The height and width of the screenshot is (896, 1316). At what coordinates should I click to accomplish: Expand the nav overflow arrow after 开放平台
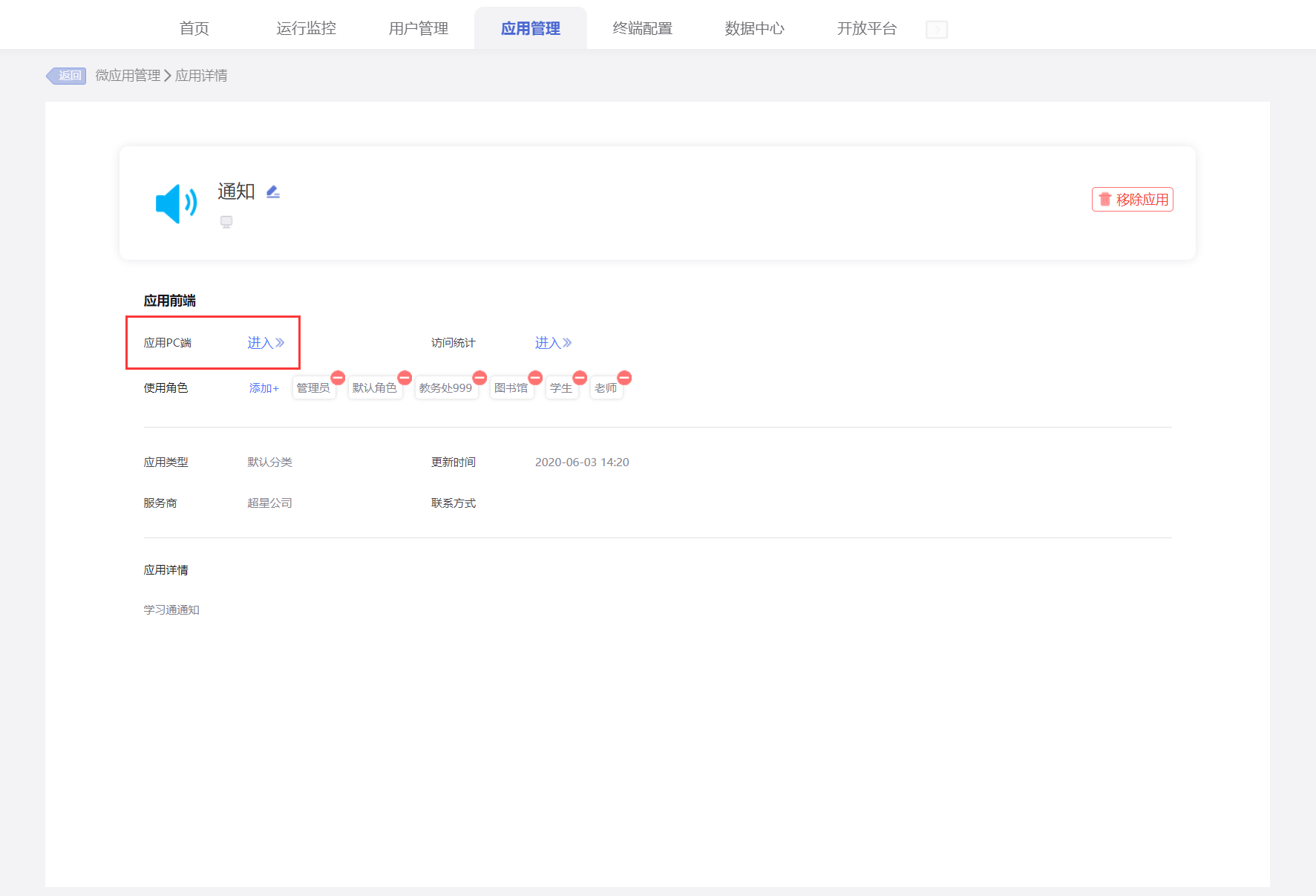tap(937, 30)
